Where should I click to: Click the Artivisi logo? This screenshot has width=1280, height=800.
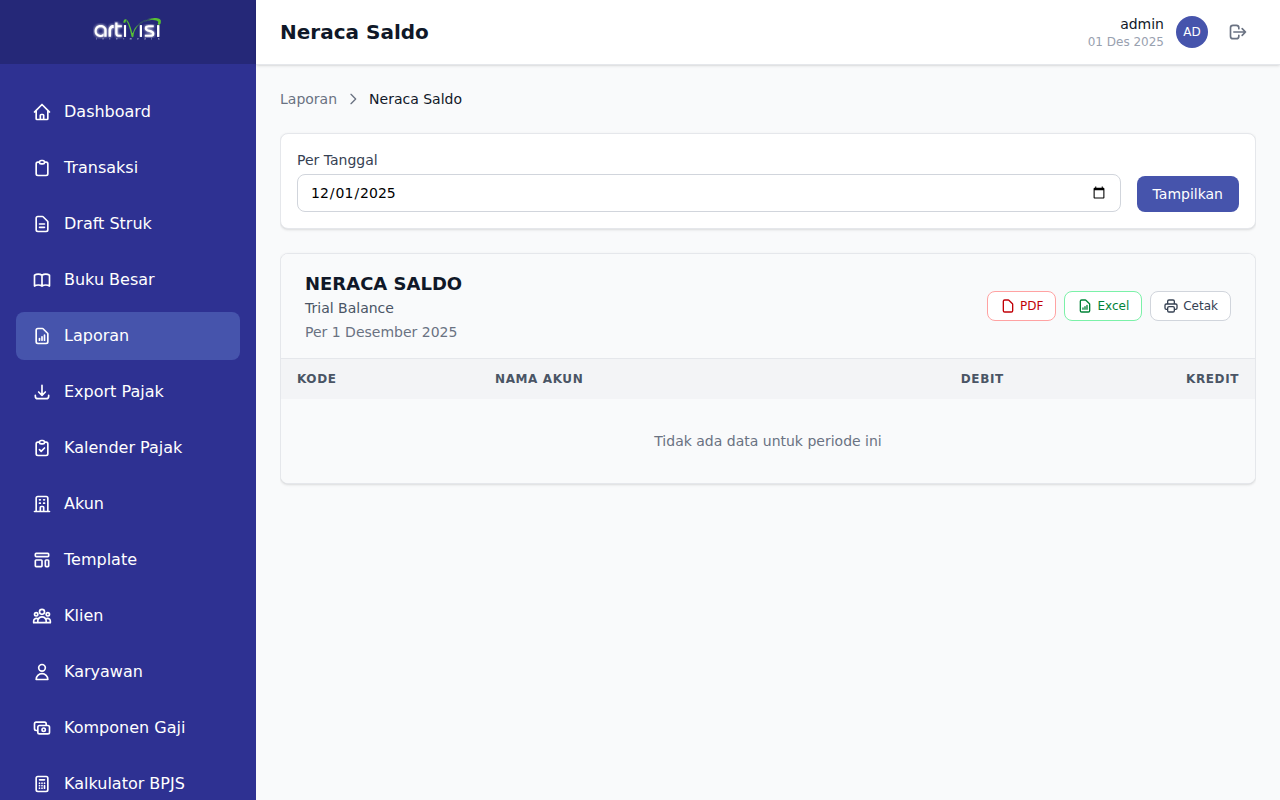(127, 30)
